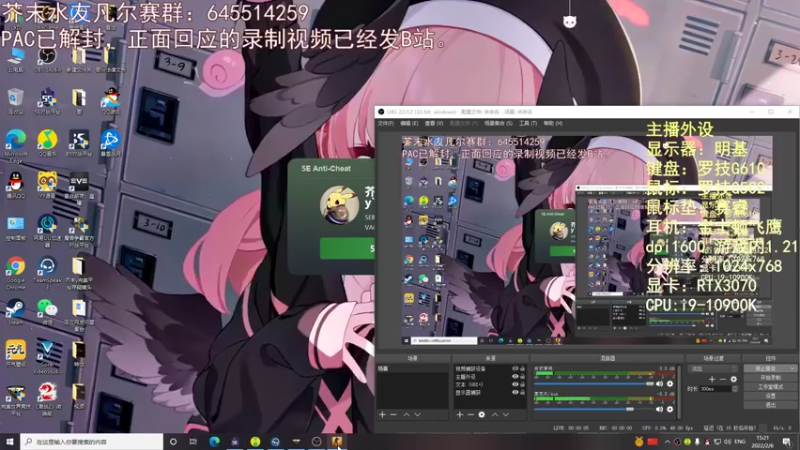Open the Recycle Bin desktop icon
800x450 pixels.
pyautogui.click(x=16, y=101)
